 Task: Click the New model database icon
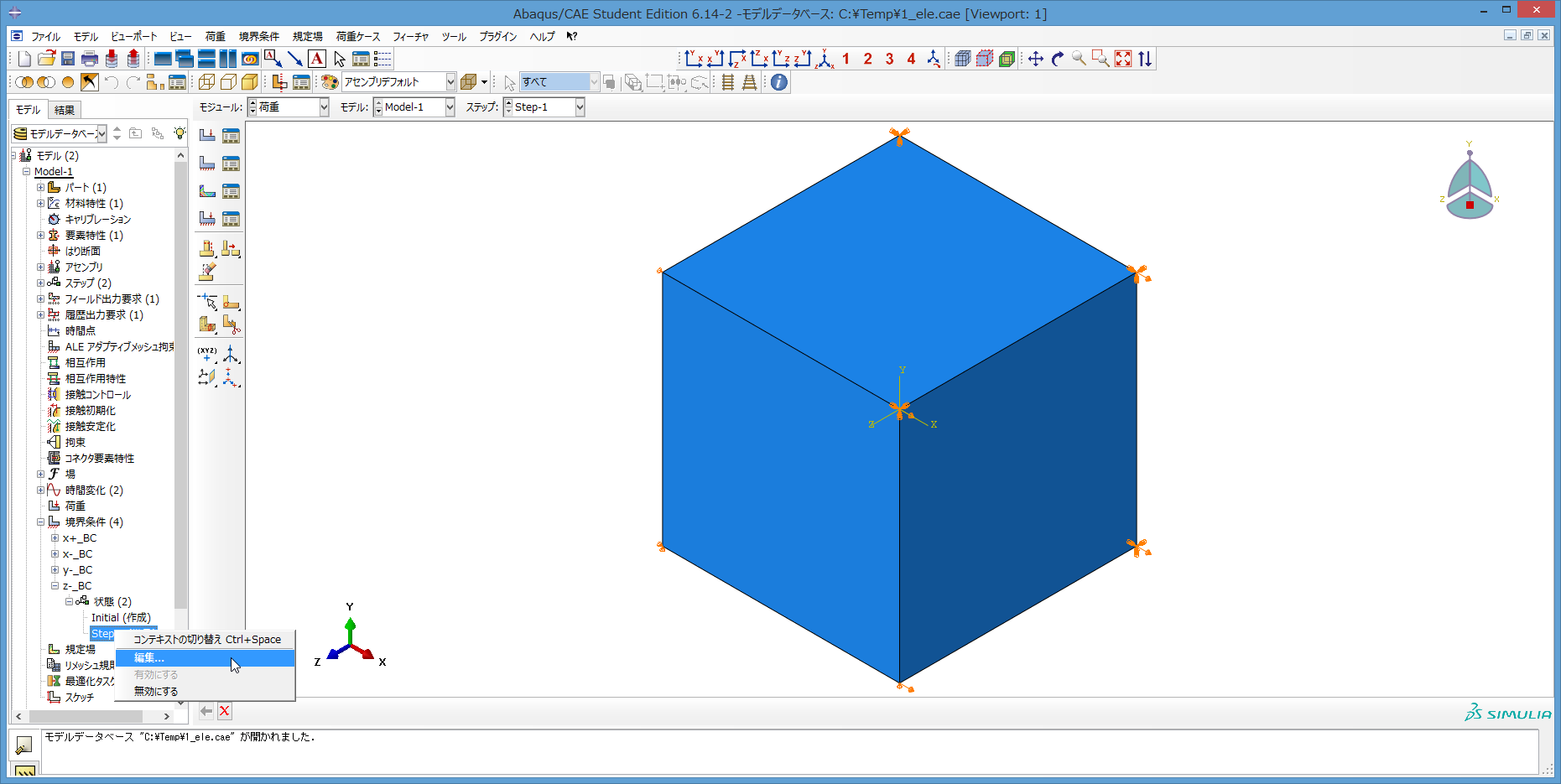(24, 59)
